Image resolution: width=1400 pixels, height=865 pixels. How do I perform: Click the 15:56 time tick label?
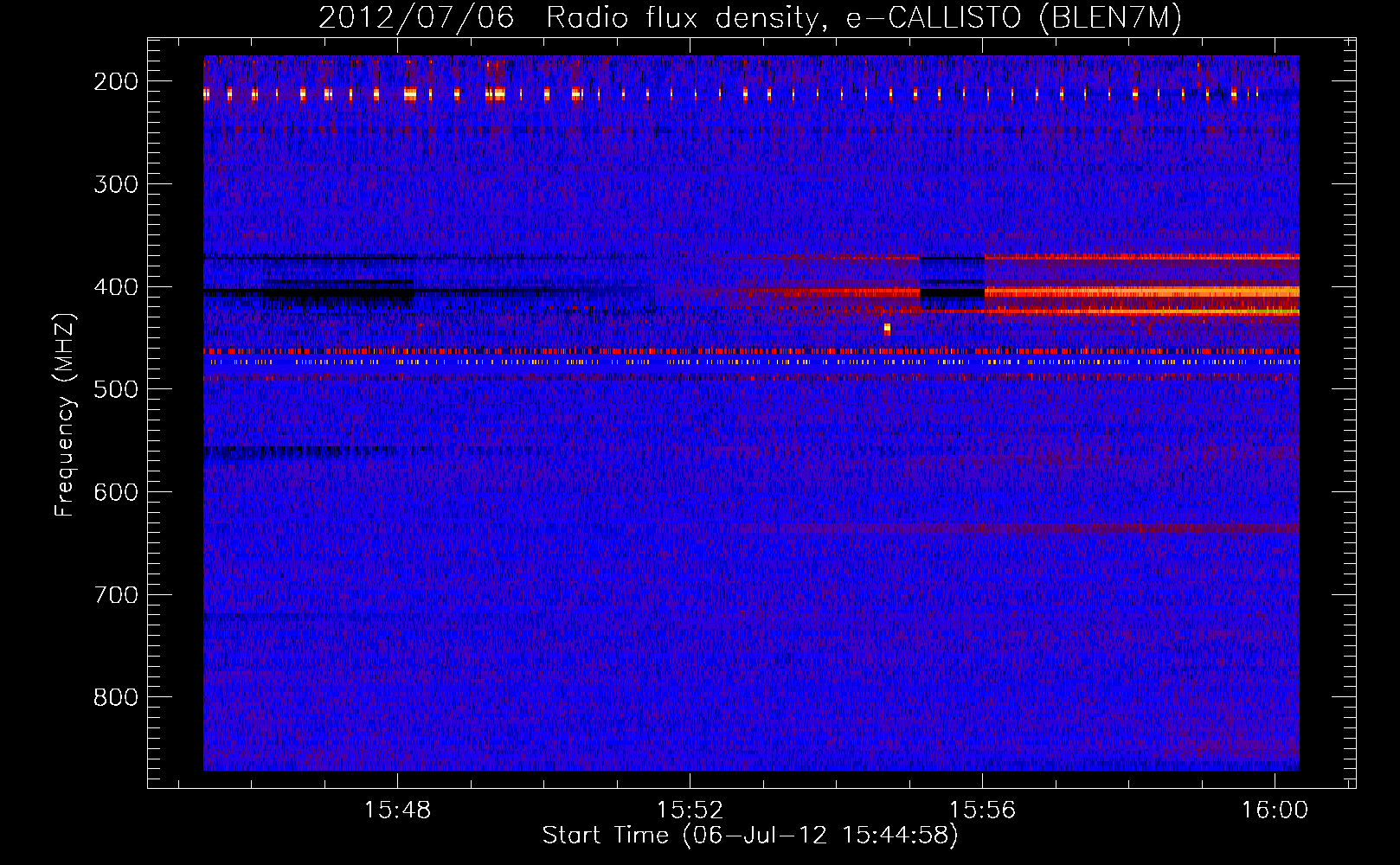pyautogui.click(x=982, y=811)
